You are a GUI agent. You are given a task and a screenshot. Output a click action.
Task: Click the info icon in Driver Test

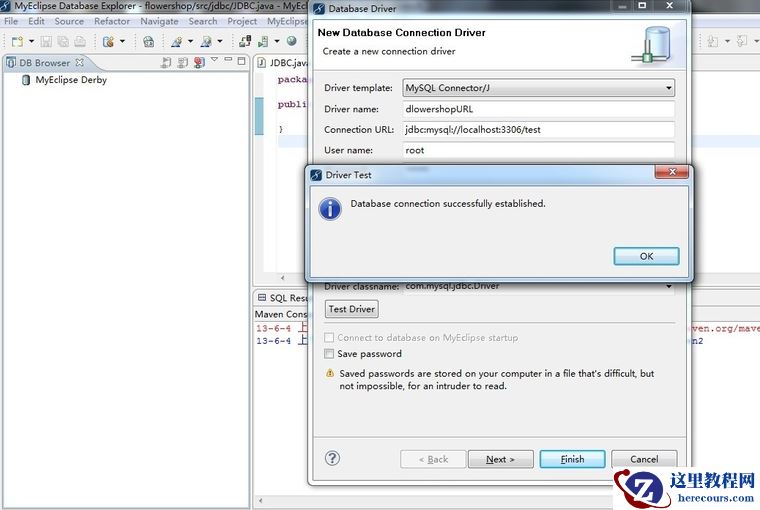330,209
